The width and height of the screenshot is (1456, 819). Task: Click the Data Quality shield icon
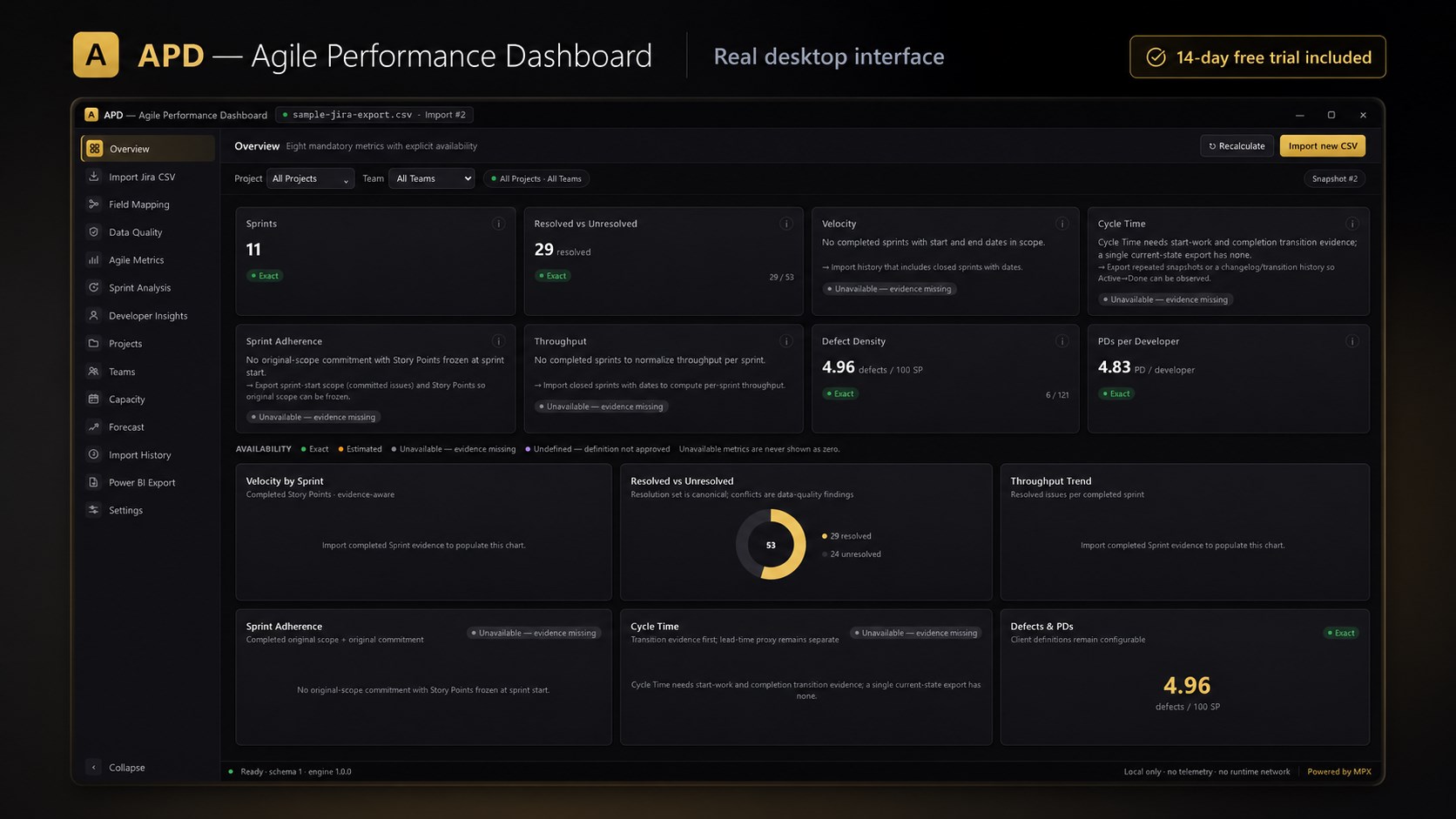(93, 232)
